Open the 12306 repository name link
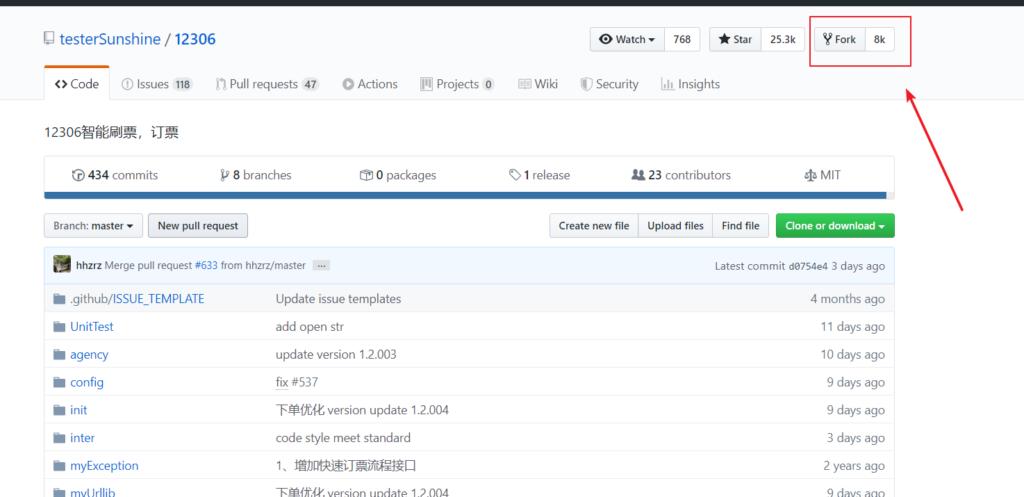This screenshot has height=497, width=1024. pyautogui.click(x=195, y=39)
